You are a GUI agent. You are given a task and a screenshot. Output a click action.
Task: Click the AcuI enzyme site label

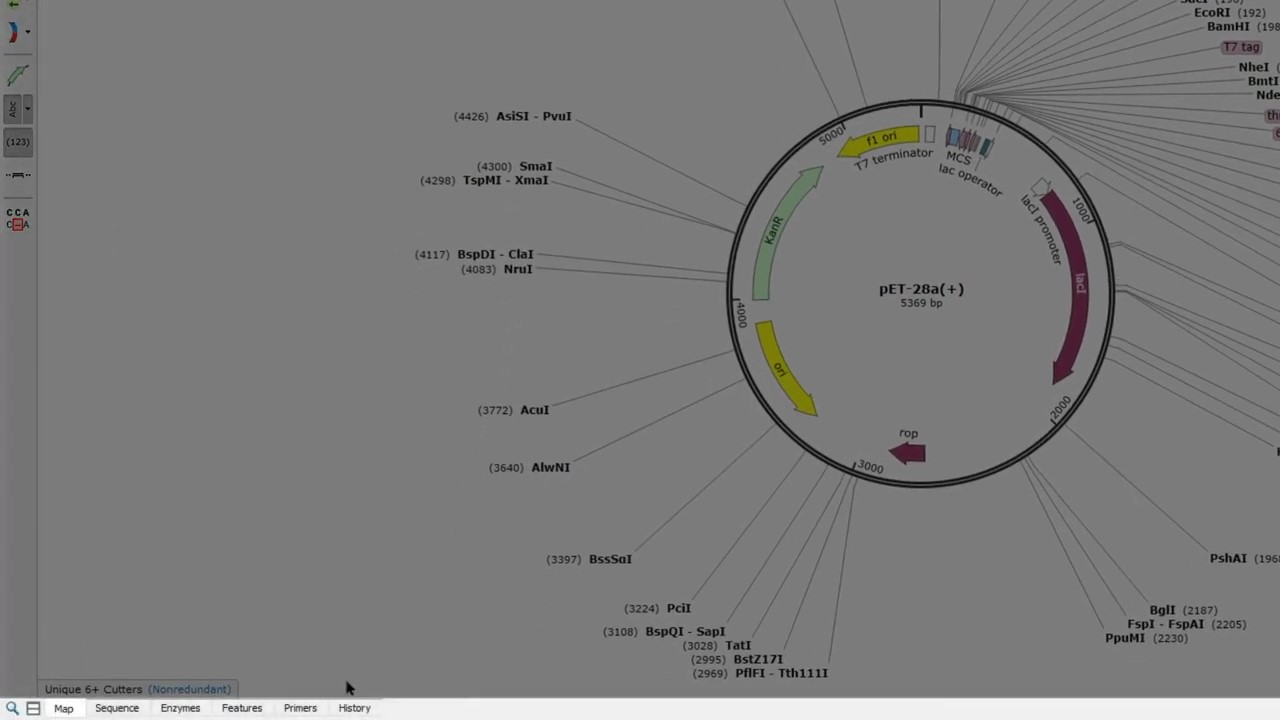[534, 410]
